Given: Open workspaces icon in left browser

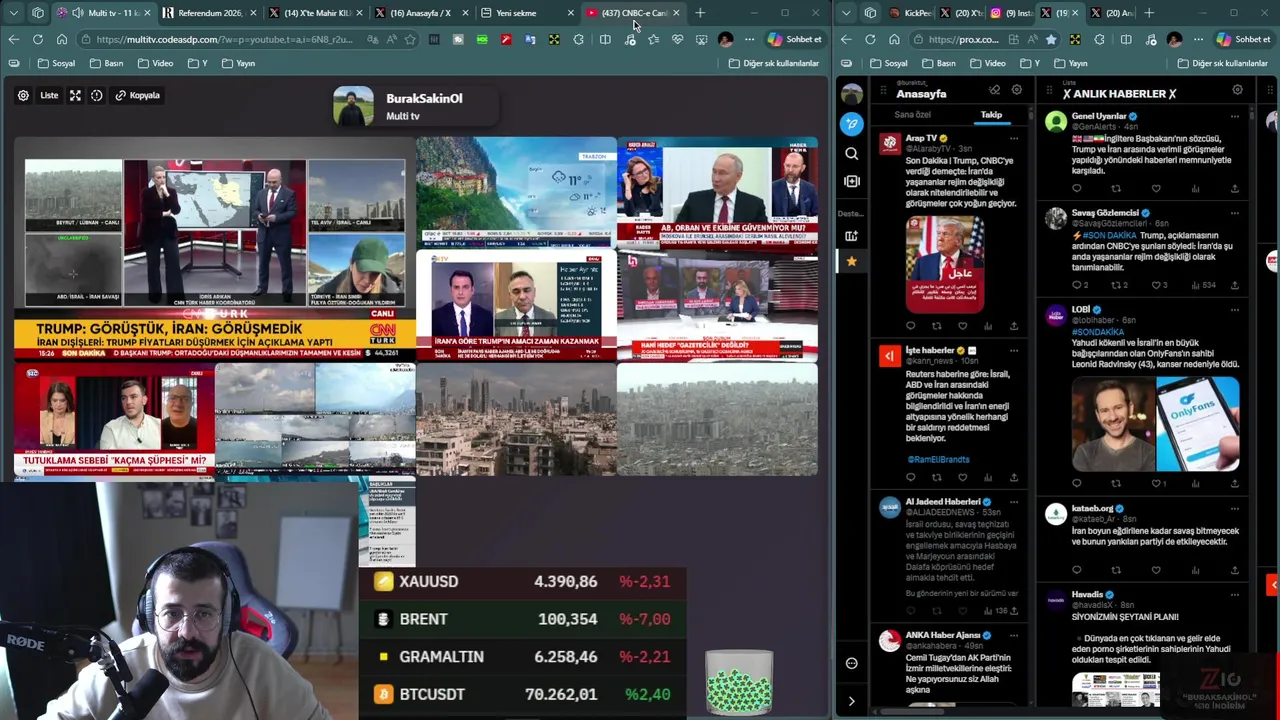Looking at the screenshot, I should (x=38, y=13).
